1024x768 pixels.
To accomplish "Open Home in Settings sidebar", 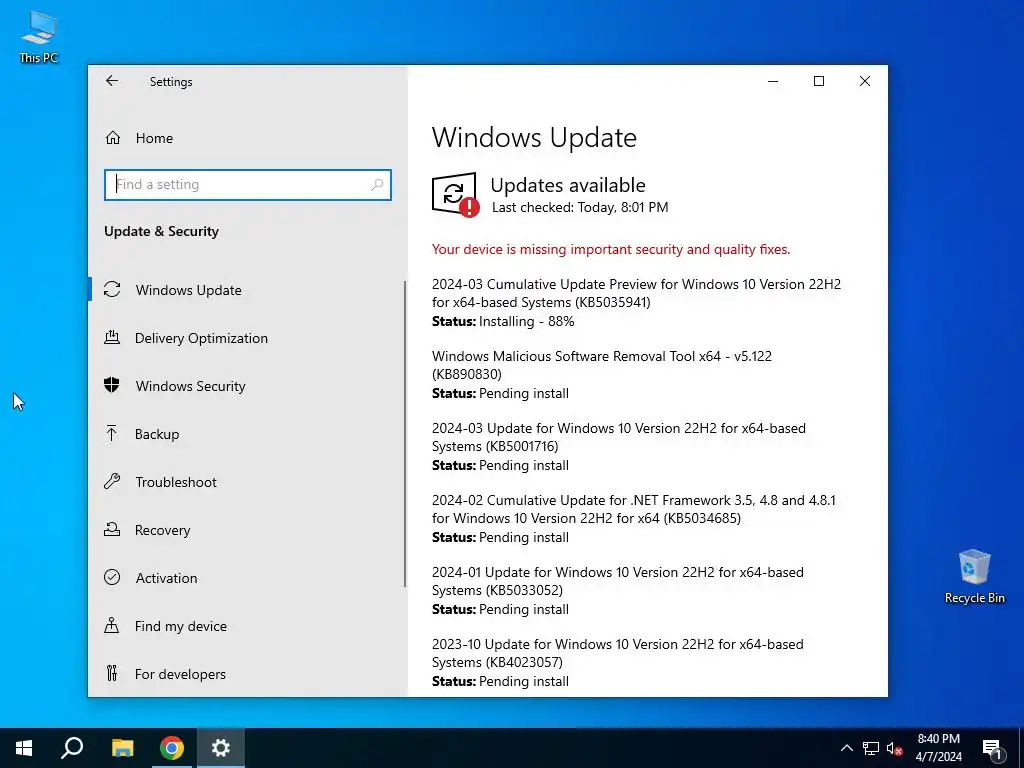I will pos(248,138).
